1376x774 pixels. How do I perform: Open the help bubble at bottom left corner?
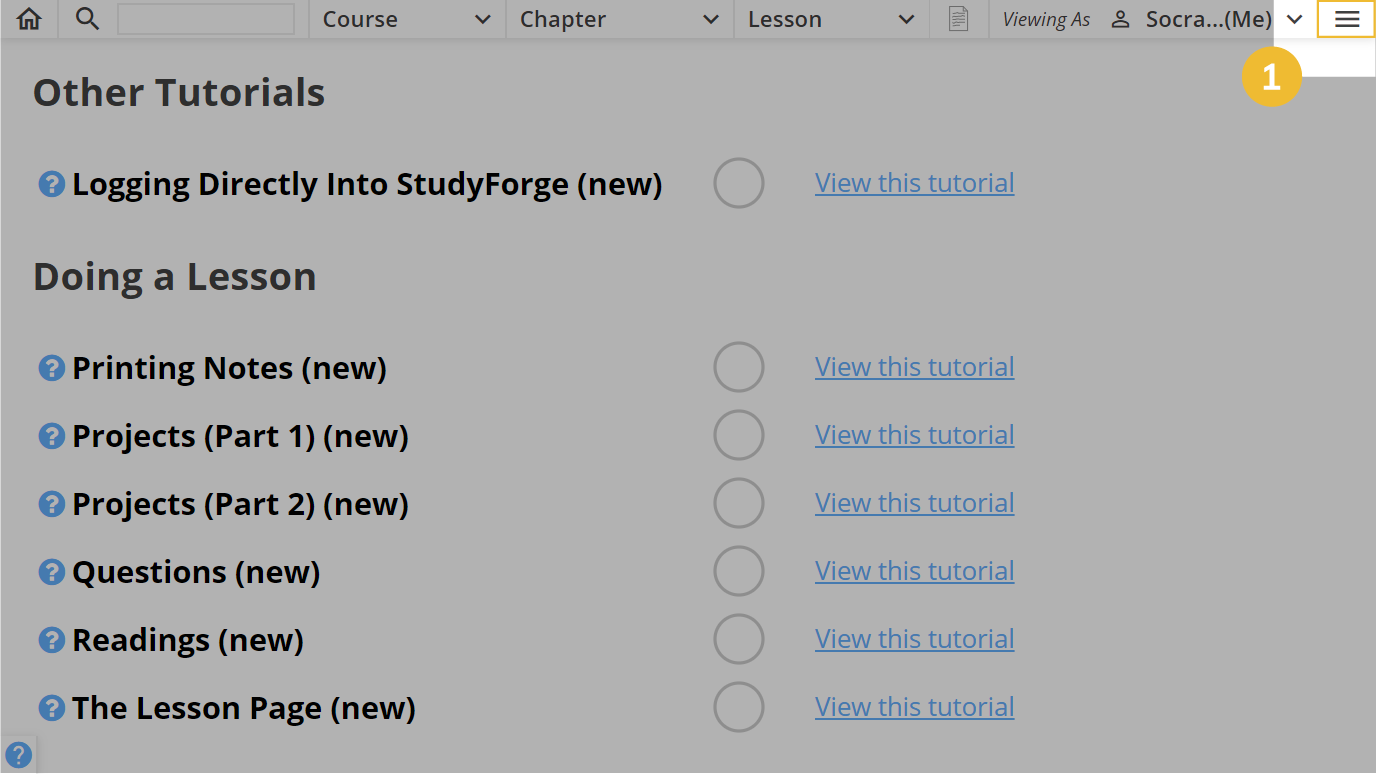coord(18,754)
